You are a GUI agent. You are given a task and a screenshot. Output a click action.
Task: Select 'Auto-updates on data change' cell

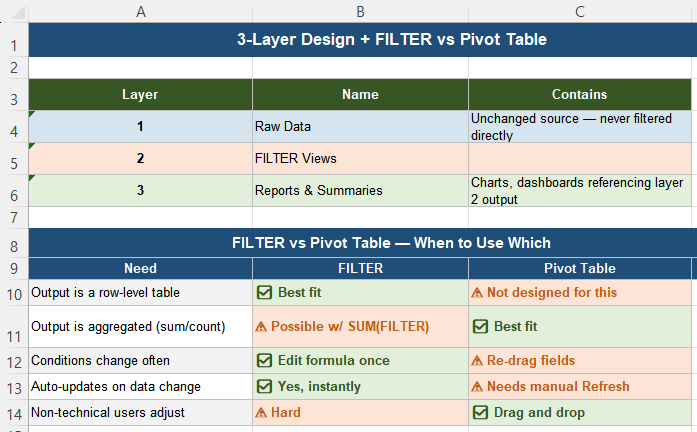tap(140, 387)
